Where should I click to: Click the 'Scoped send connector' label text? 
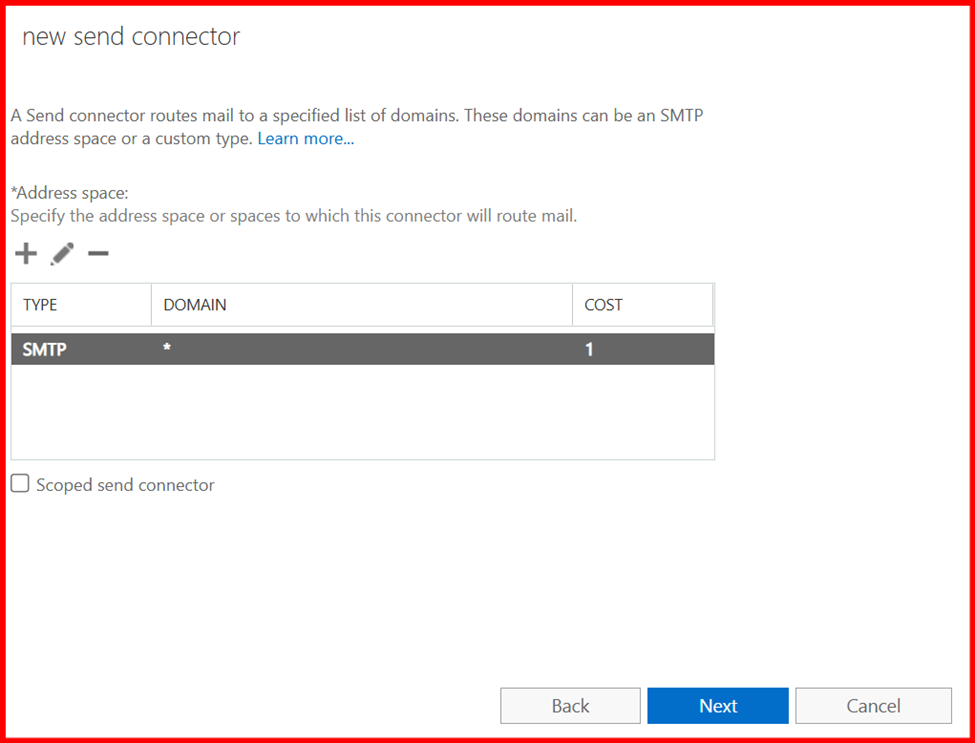[125, 485]
